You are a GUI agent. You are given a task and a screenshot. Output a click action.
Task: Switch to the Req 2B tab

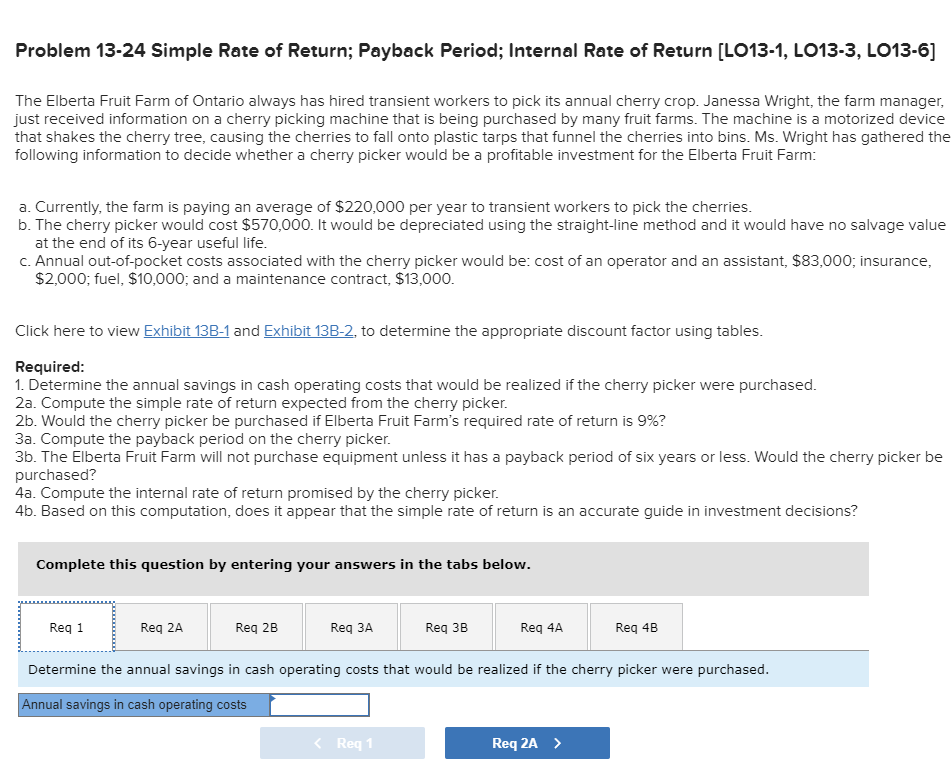[x=256, y=626]
